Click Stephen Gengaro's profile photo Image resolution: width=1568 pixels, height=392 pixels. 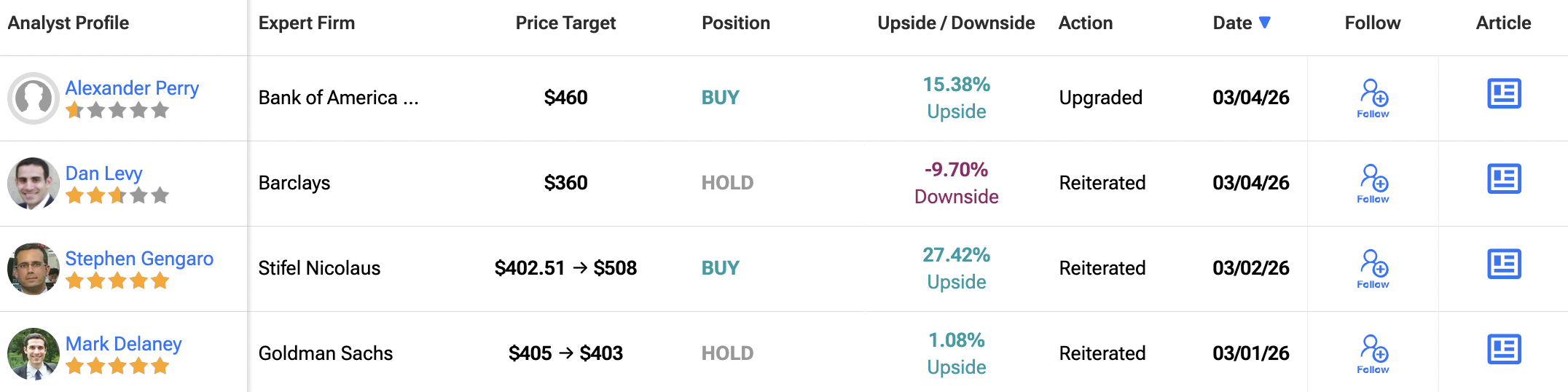(34, 269)
